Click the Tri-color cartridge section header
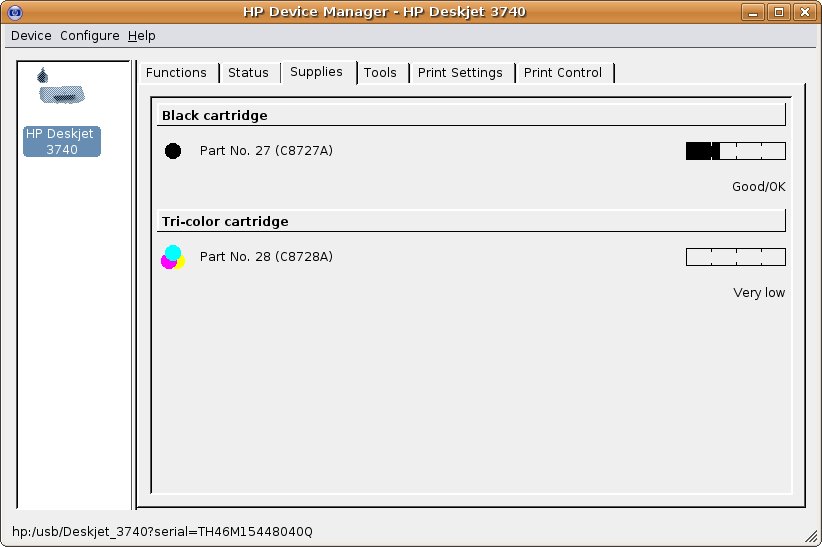 (471, 221)
